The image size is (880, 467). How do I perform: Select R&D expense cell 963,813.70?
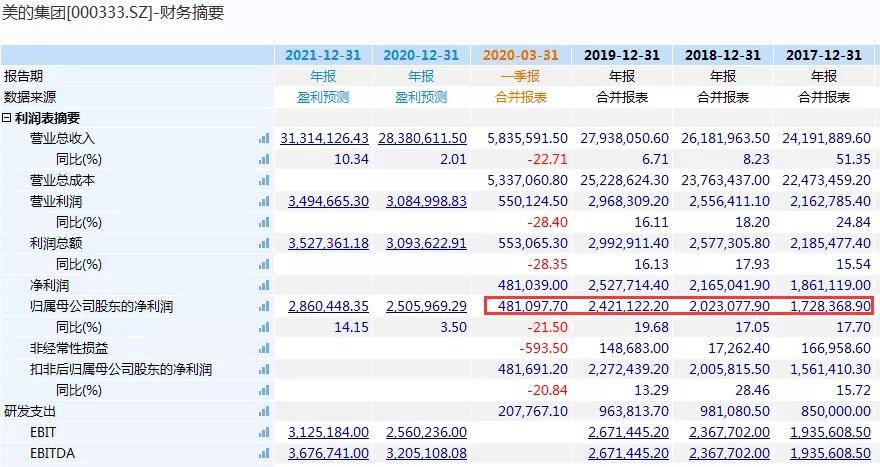click(634, 411)
